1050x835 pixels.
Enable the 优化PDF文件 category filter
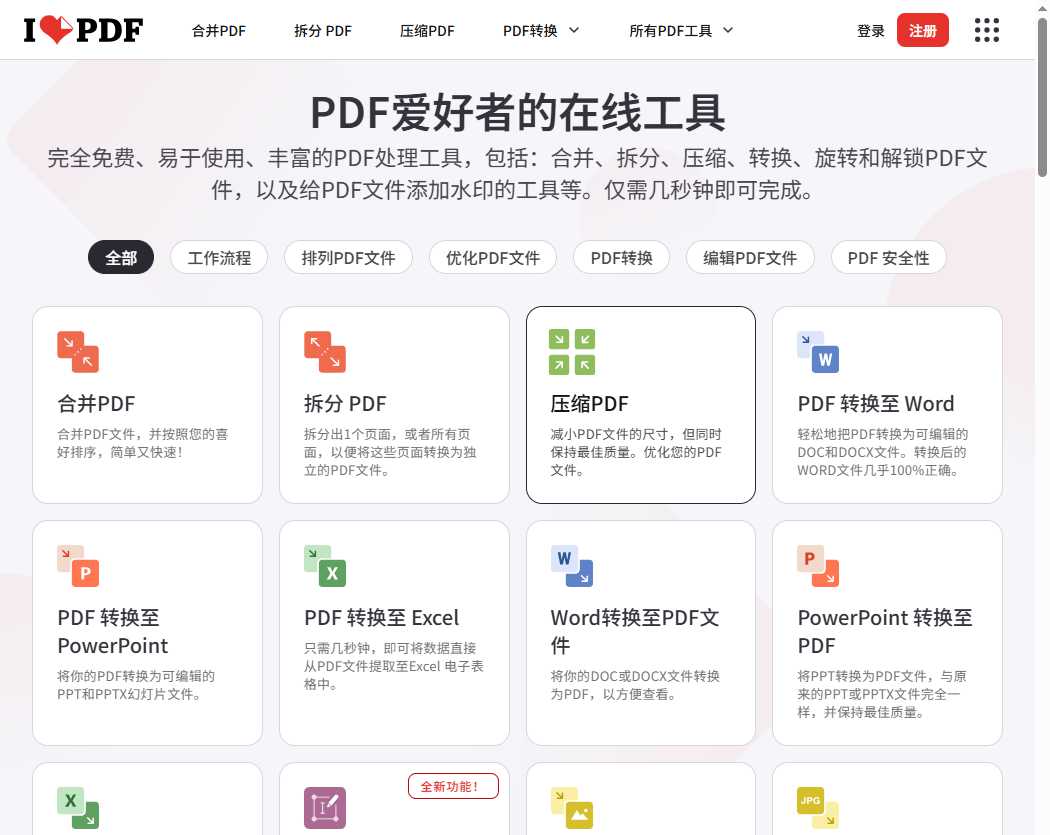tap(492, 257)
